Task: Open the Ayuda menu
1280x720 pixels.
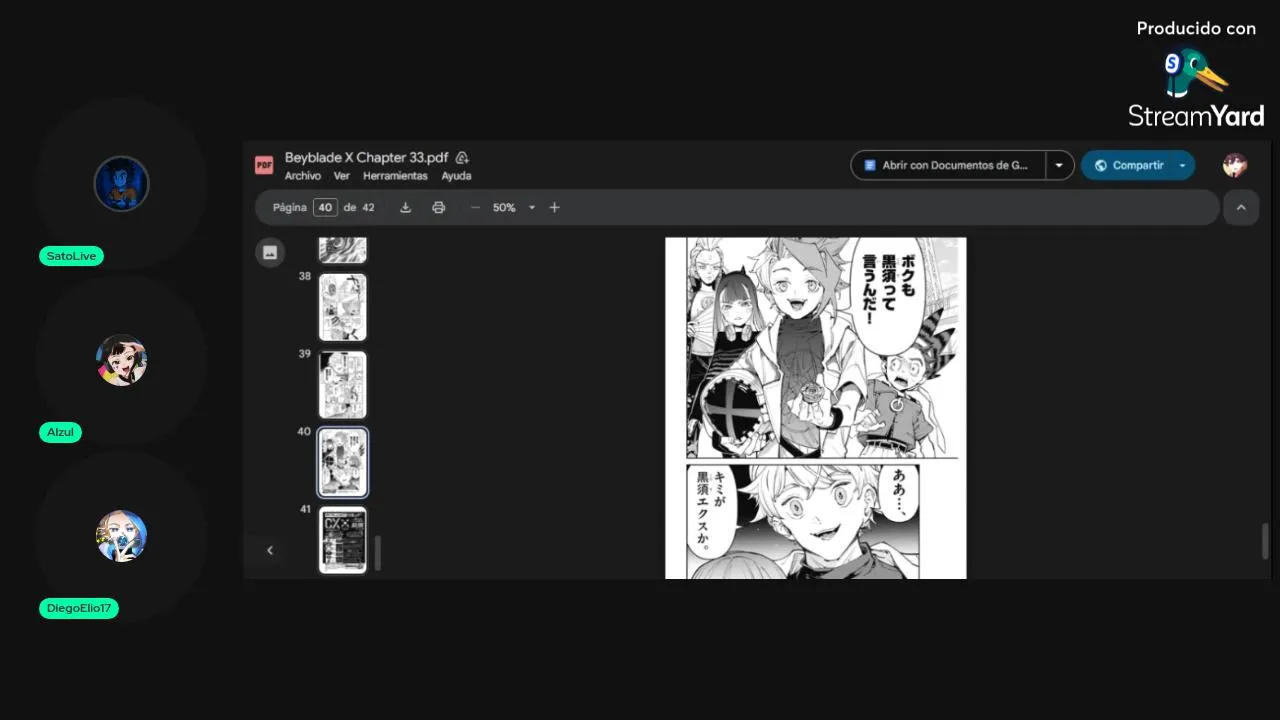Action: pos(456,176)
